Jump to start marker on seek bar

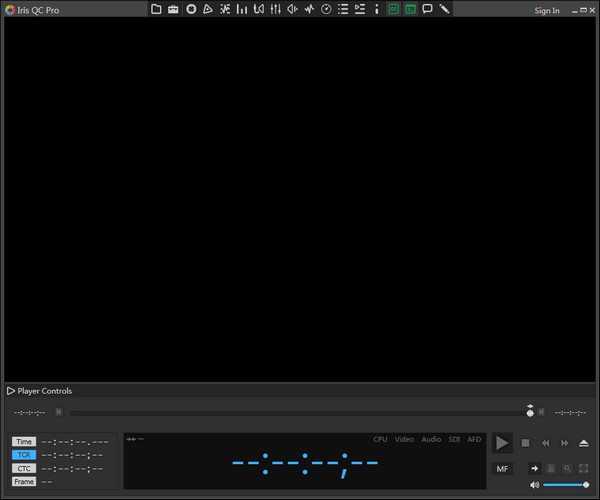pos(59,412)
